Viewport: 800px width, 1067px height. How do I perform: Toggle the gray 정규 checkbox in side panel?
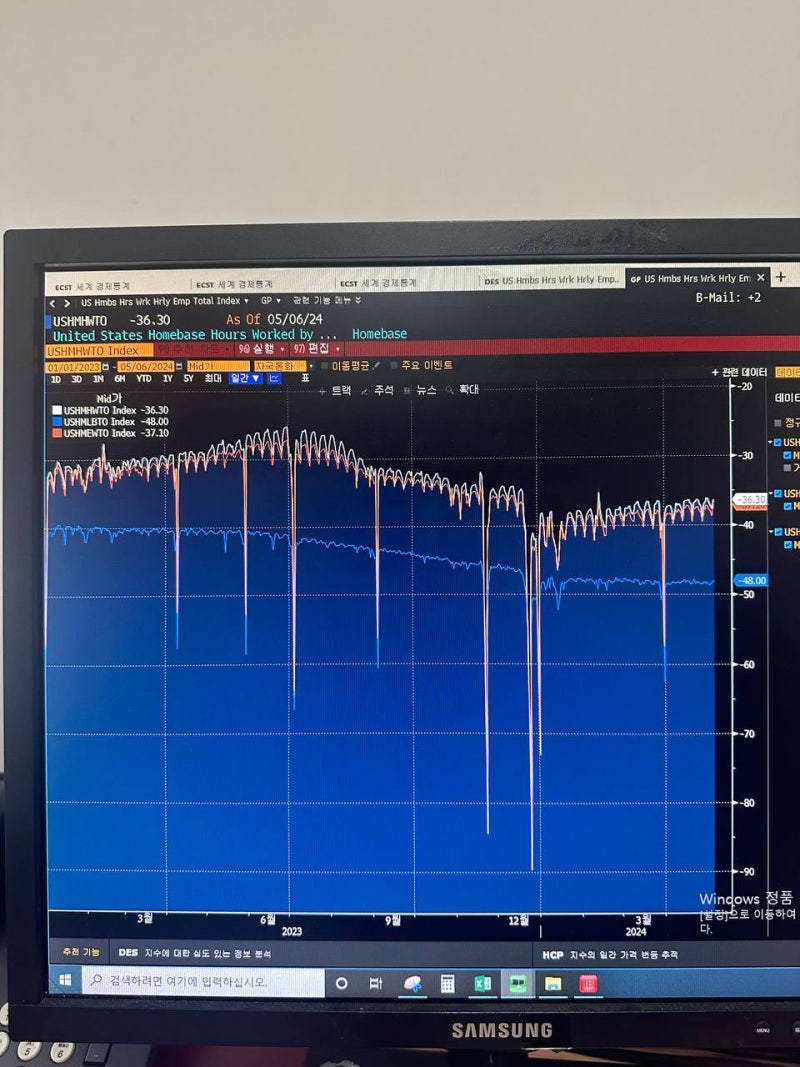tap(778, 423)
